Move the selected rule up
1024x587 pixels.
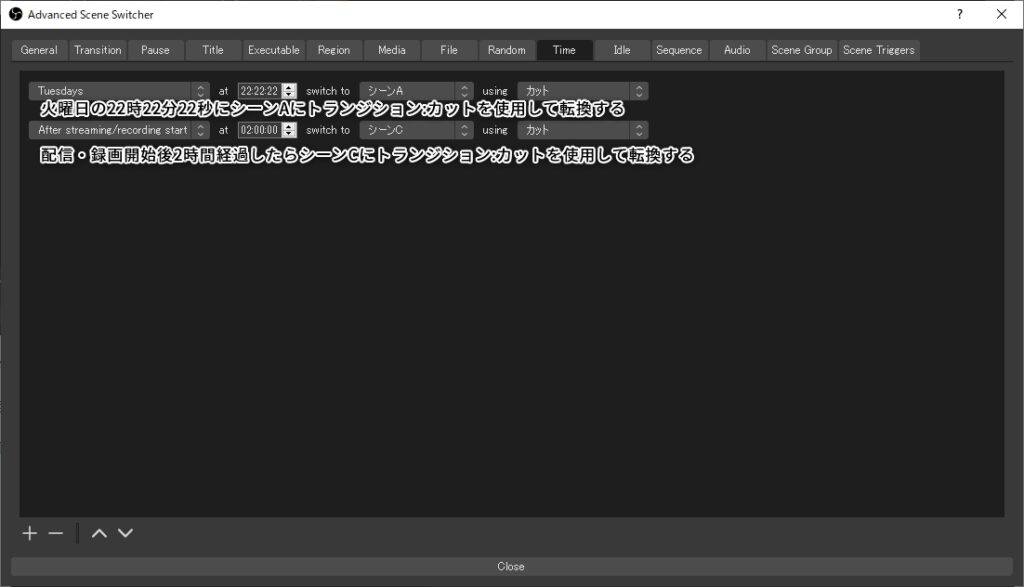point(98,532)
